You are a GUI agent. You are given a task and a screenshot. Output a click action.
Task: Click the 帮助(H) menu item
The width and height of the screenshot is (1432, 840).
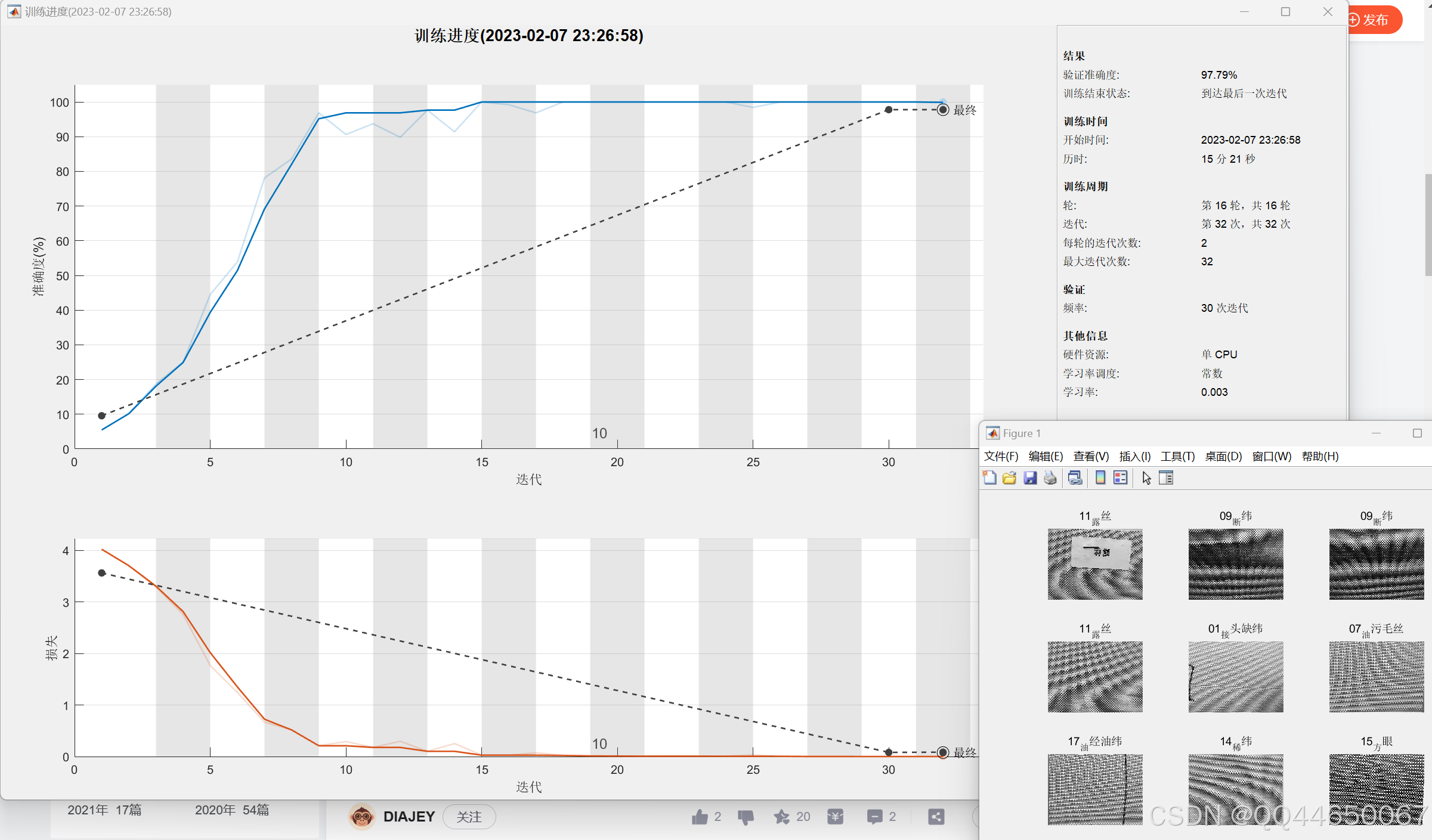pos(1320,456)
